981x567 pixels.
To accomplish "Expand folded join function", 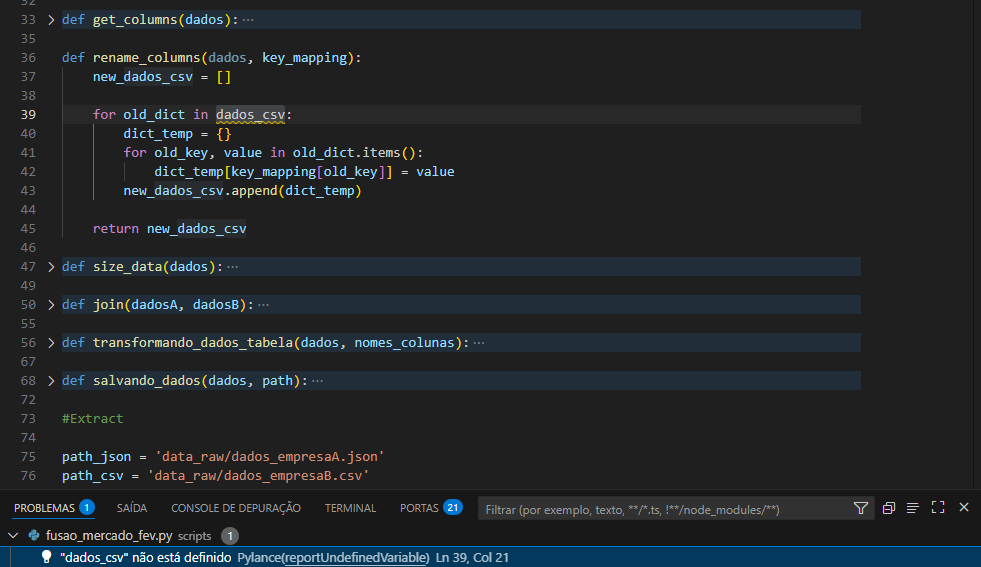I will (x=51, y=305).
